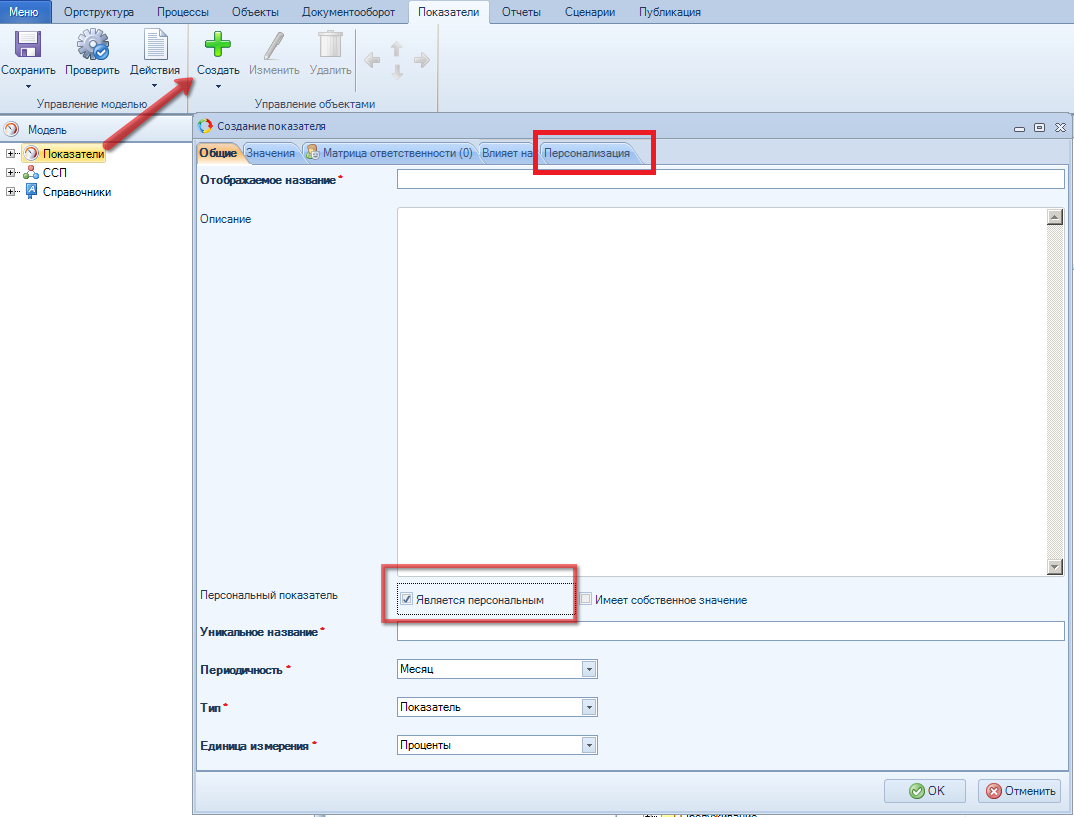Click the Изменить pencil icon
This screenshot has height=817, width=1074.
pos(274,46)
